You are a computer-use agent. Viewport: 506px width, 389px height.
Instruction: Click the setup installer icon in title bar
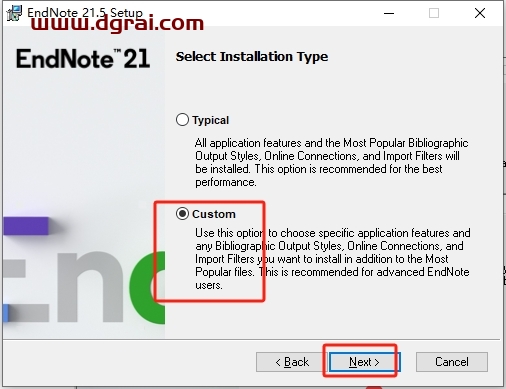14,13
